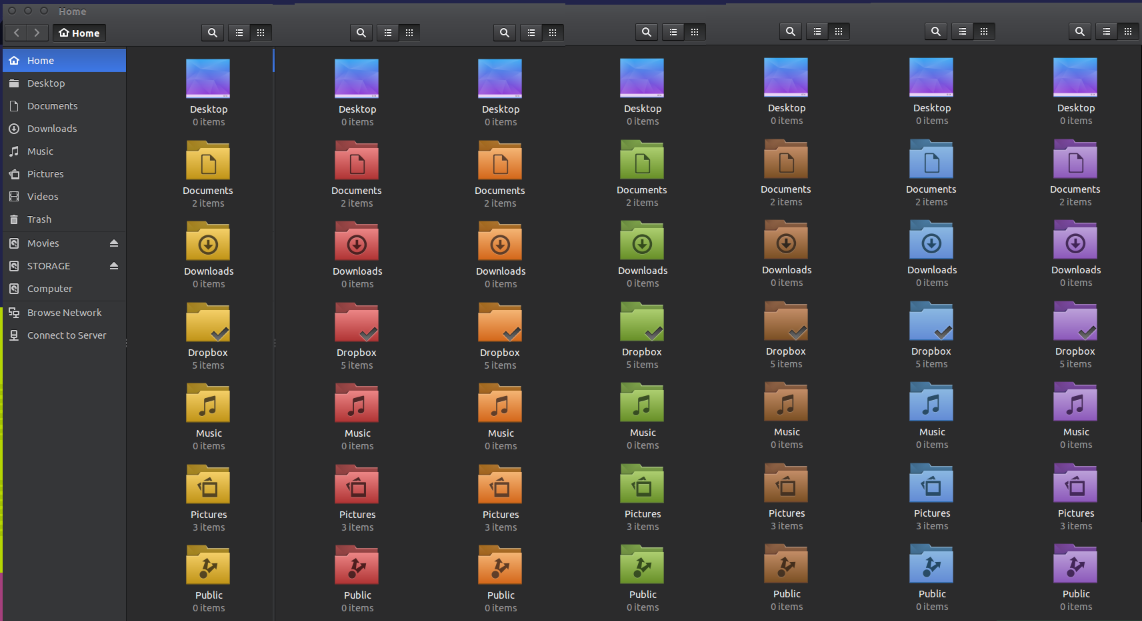Image resolution: width=1142 pixels, height=621 pixels.
Task: Open Trash from the sidebar
Action: coord(64,219)
